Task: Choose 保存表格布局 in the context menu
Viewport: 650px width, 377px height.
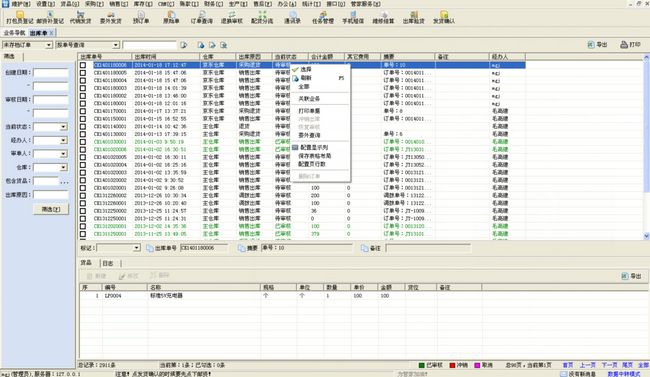Action: click(315, 156)
